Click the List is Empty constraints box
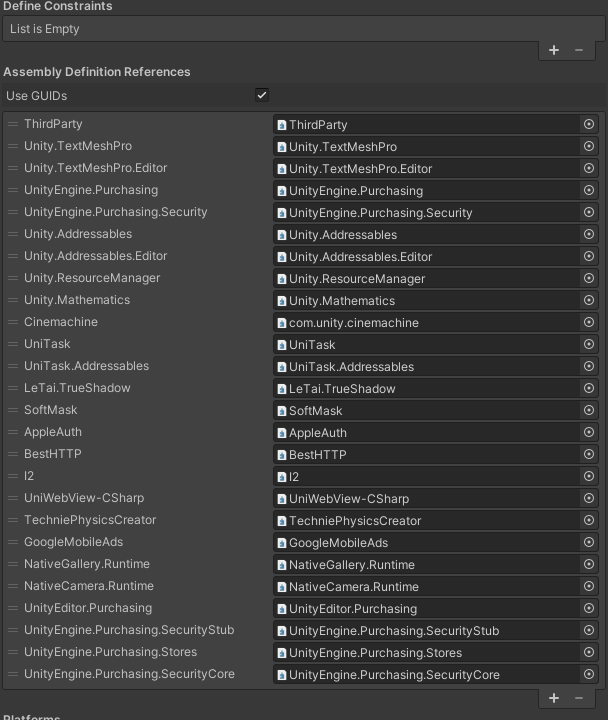 click(304, 29)
